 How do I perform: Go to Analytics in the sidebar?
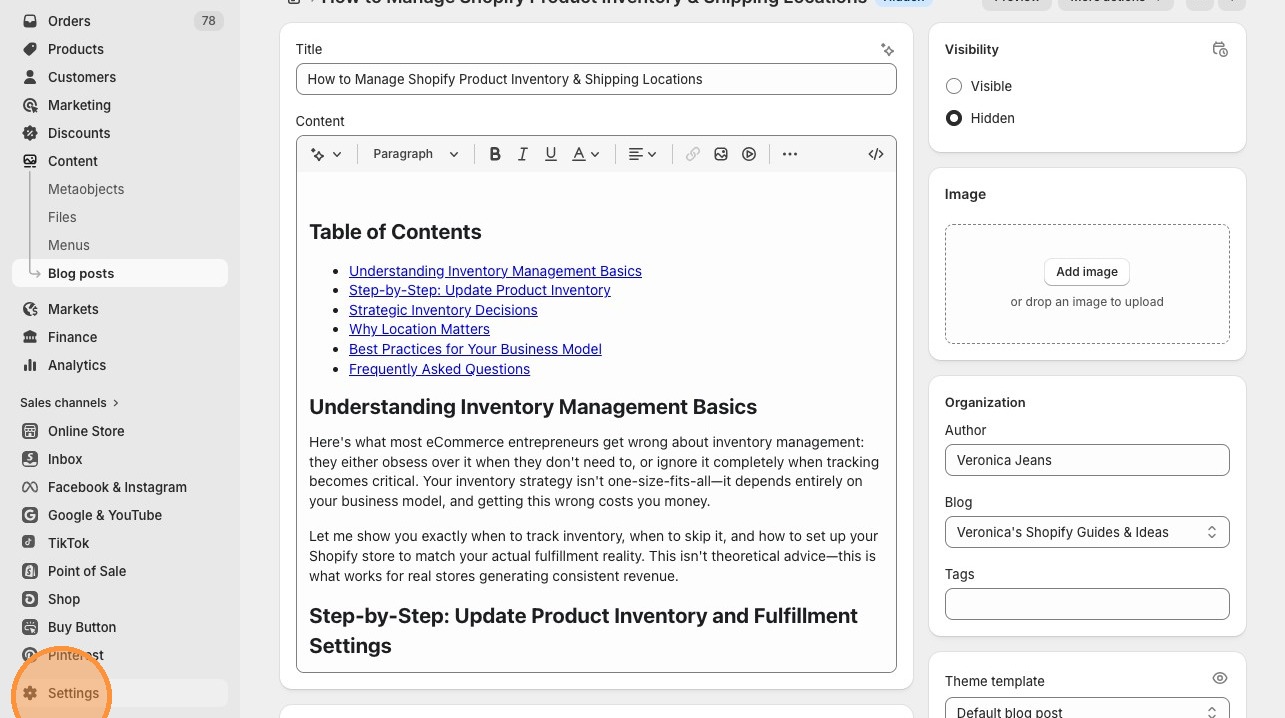coord(76,365)
